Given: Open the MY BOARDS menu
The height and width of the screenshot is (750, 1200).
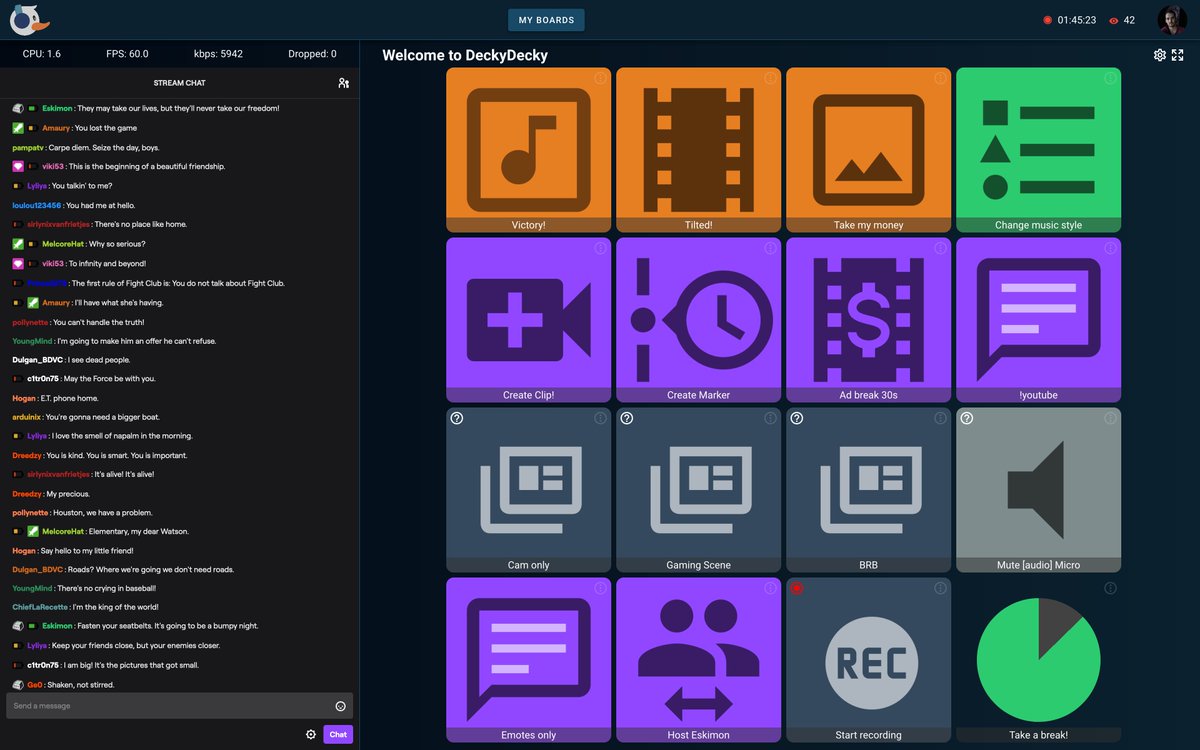Looking at the screenshot, I should 546,20.
